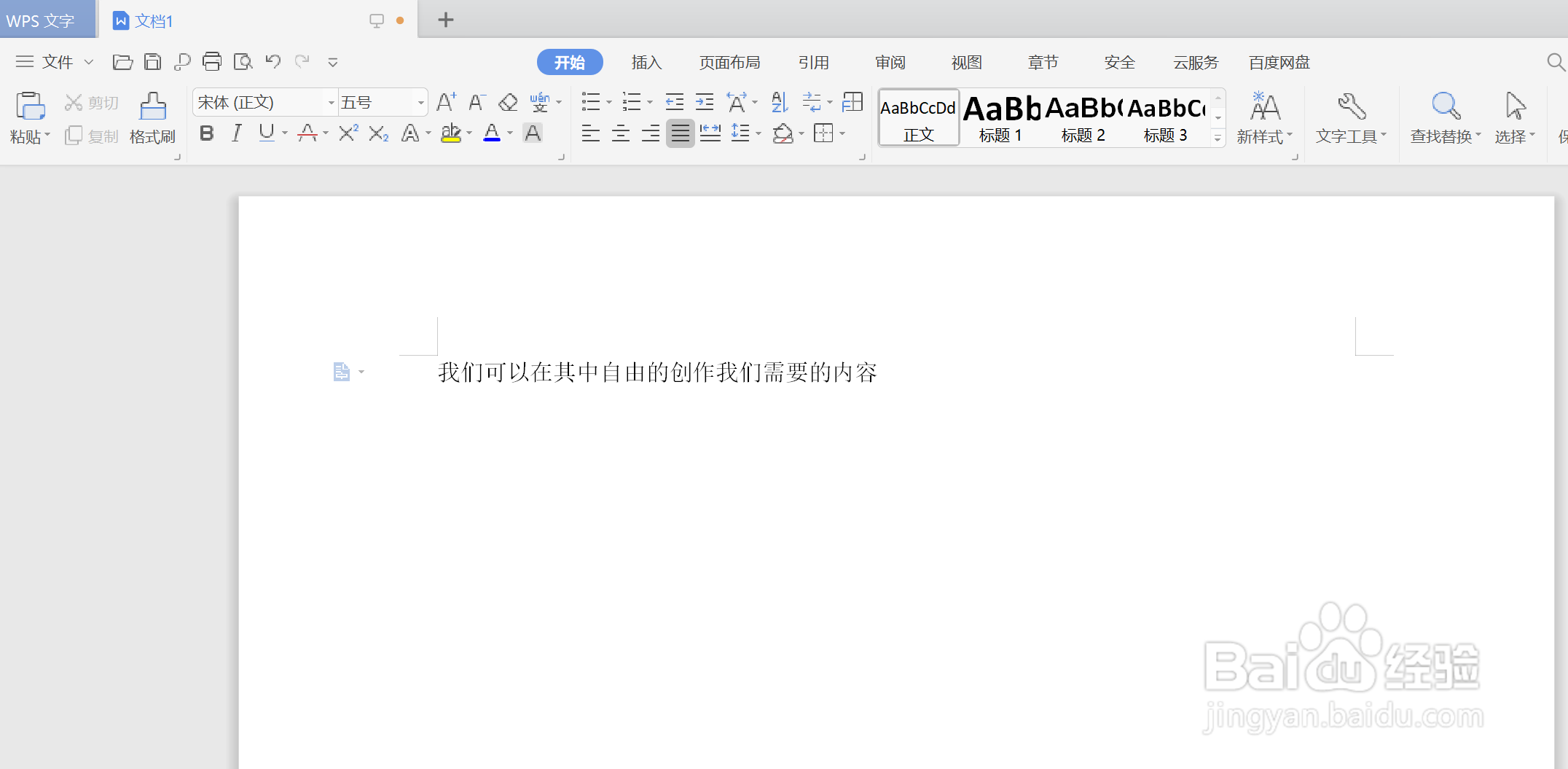Click the Select cursor icon

[x=1516, y=106]
